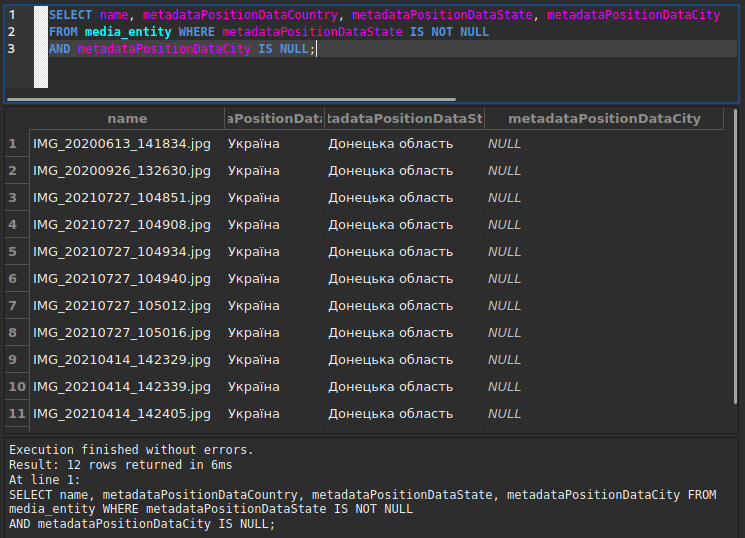
Task: Click the Україна cell in row 1
Action: coord(275,144)
